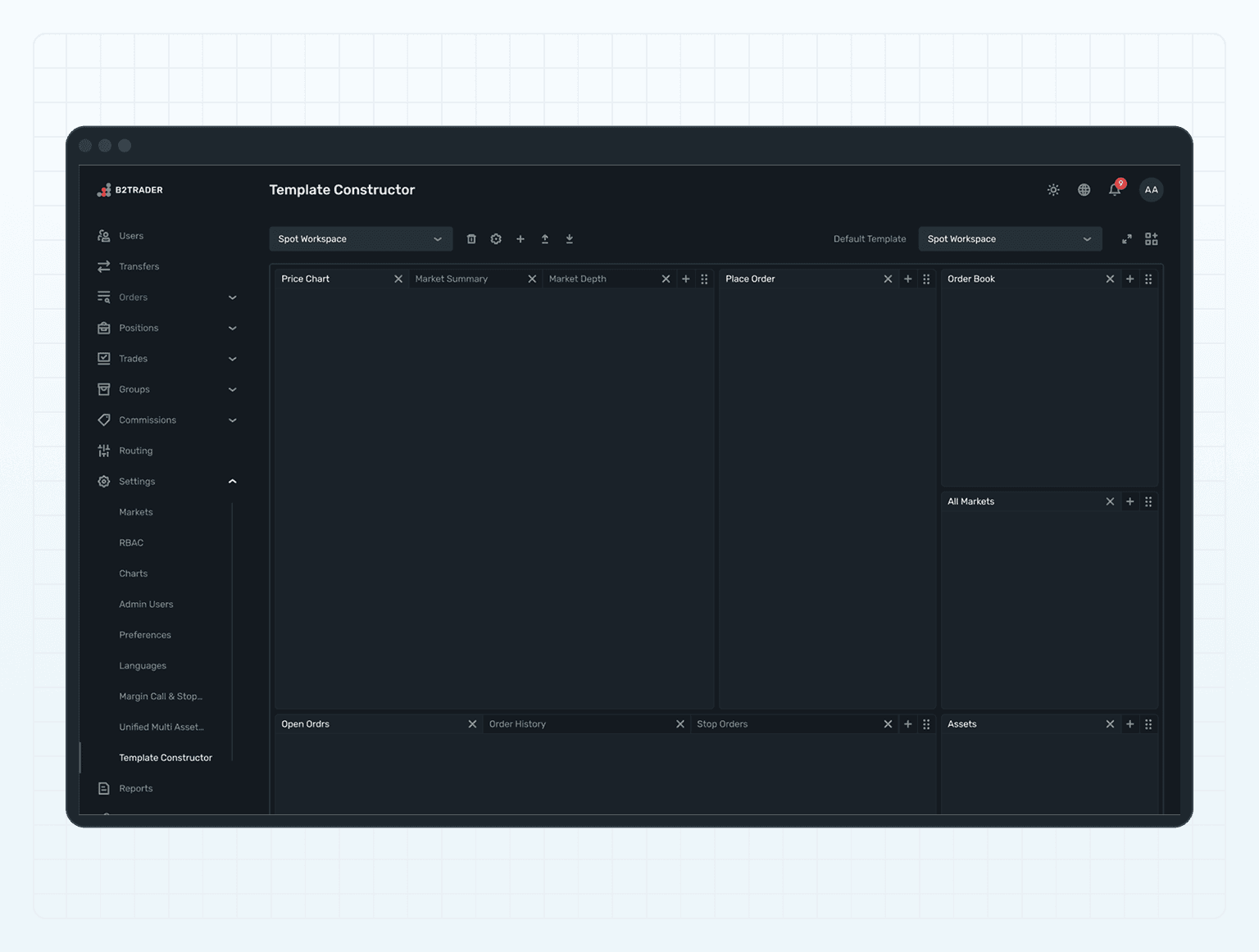This screenshot has width=1259, height=952.
Task: Open notifications bell icon
Action: [x=1115, y=190]
